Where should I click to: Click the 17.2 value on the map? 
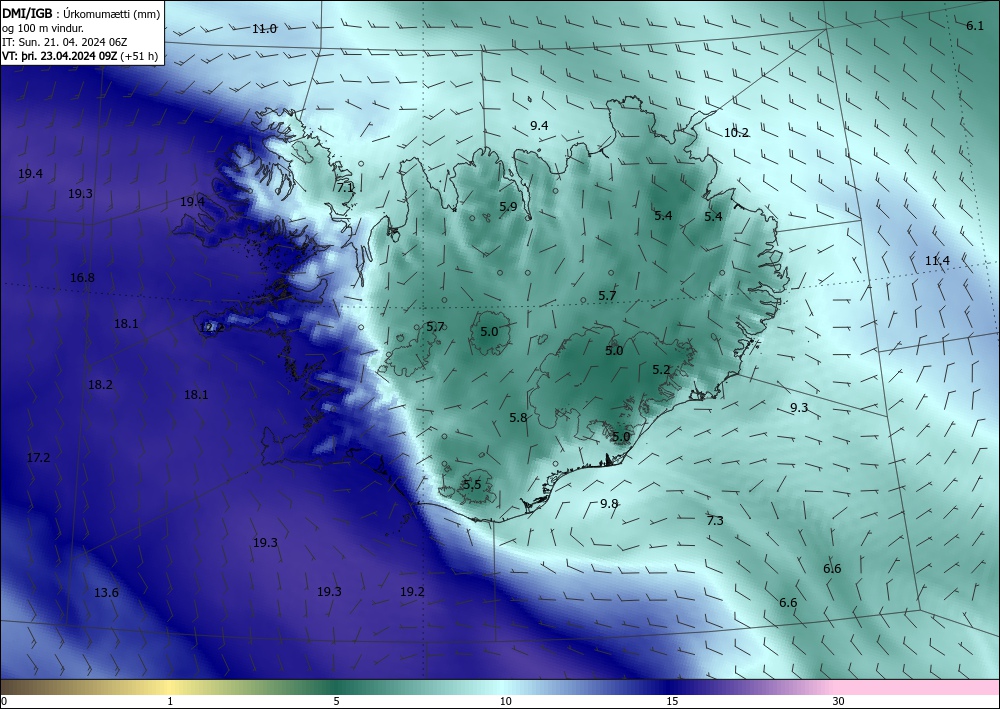point(38,457)
